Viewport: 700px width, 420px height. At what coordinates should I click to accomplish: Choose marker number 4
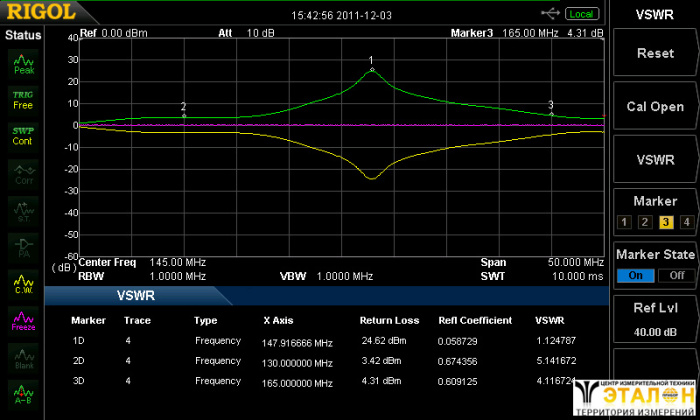pos(686,222)
